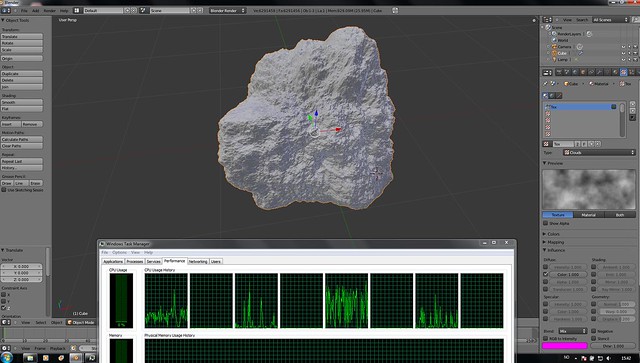This screenshot has width=640, height=363.
Task: Open the Blend mode Mix dropdown
Action: [x=573, y=331]
